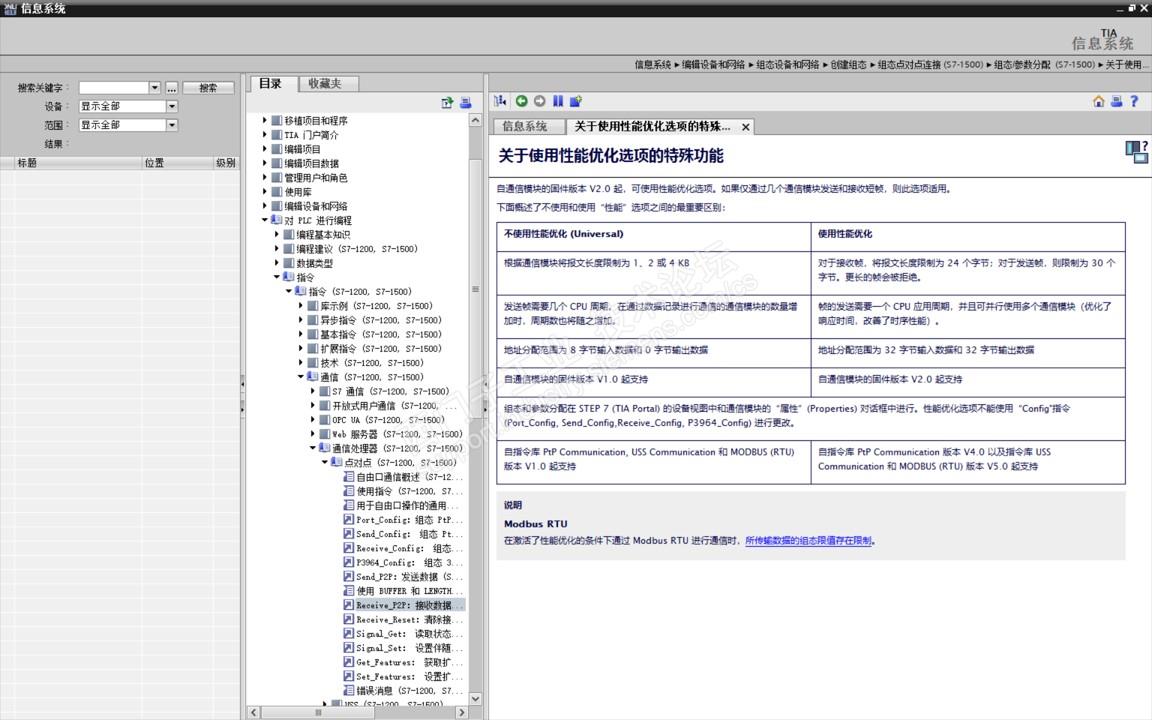The width and height of the screenshot is (1152, 720).
Task: Expand TIA 门户简介 tree node
Action: pos(265,134)
